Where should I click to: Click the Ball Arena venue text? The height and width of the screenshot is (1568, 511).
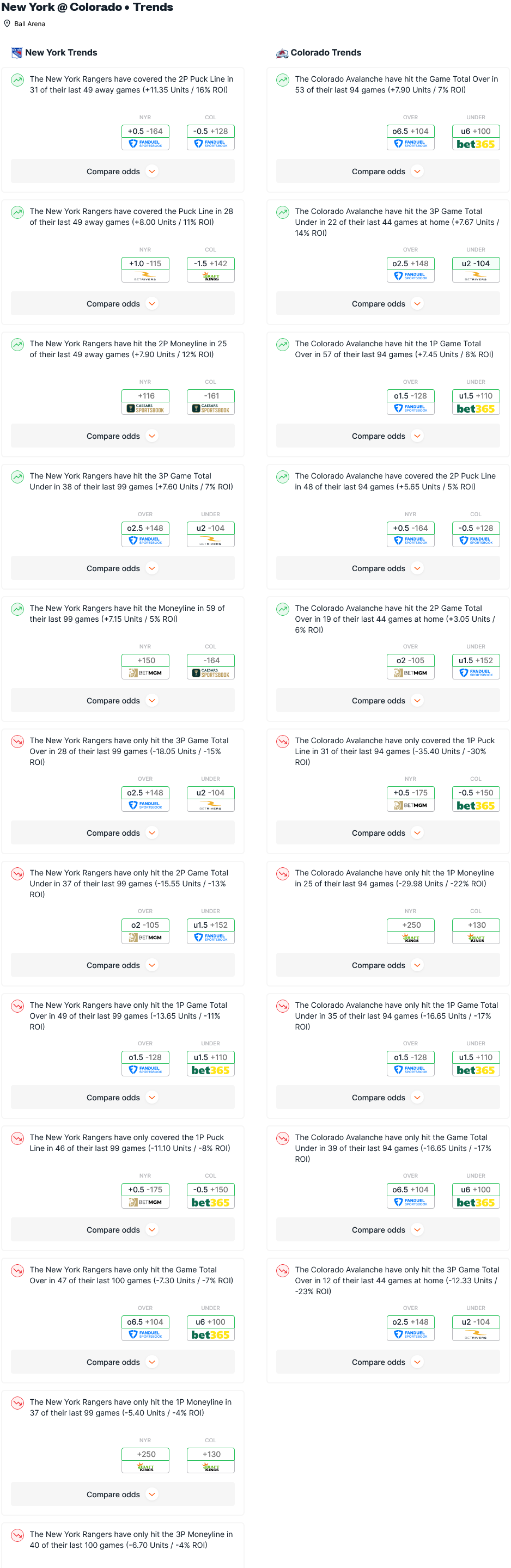coord(30,24)
